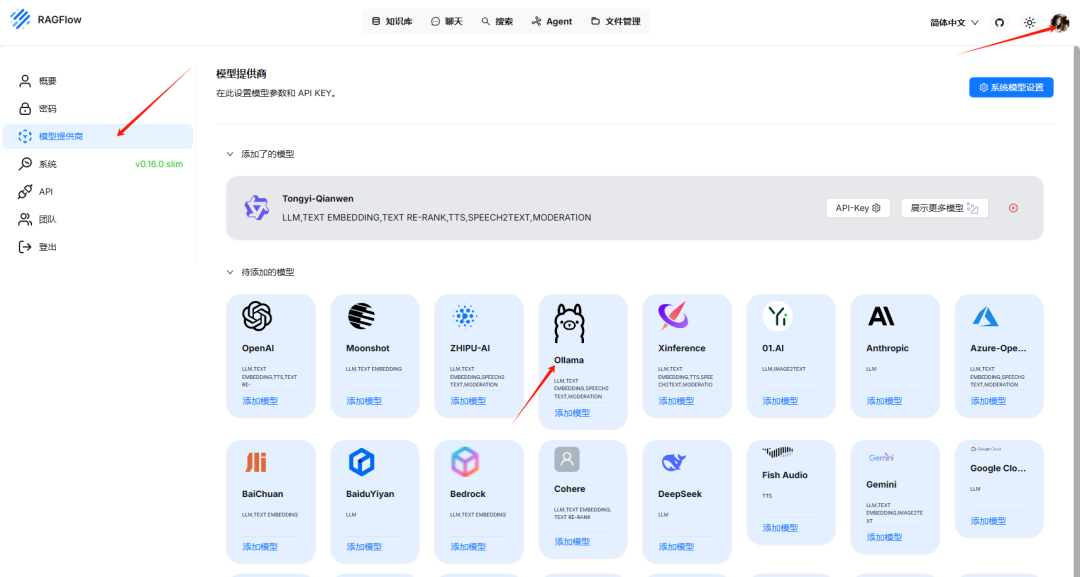Click the 模型提供商 page heading
This screenshot has width=1080, height=577.
click(x=241, y=74)
